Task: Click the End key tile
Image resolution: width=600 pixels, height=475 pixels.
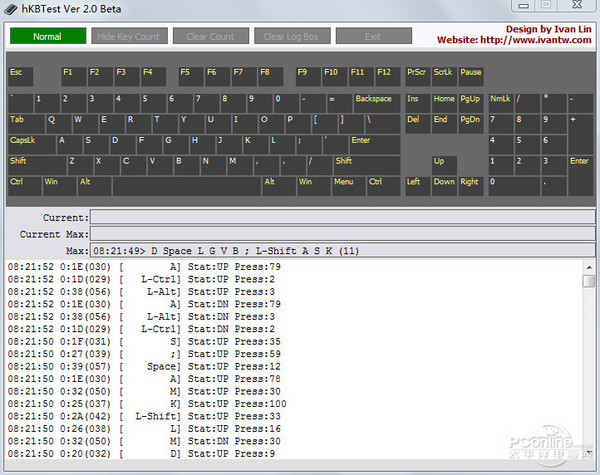Action: click(444, 124)
